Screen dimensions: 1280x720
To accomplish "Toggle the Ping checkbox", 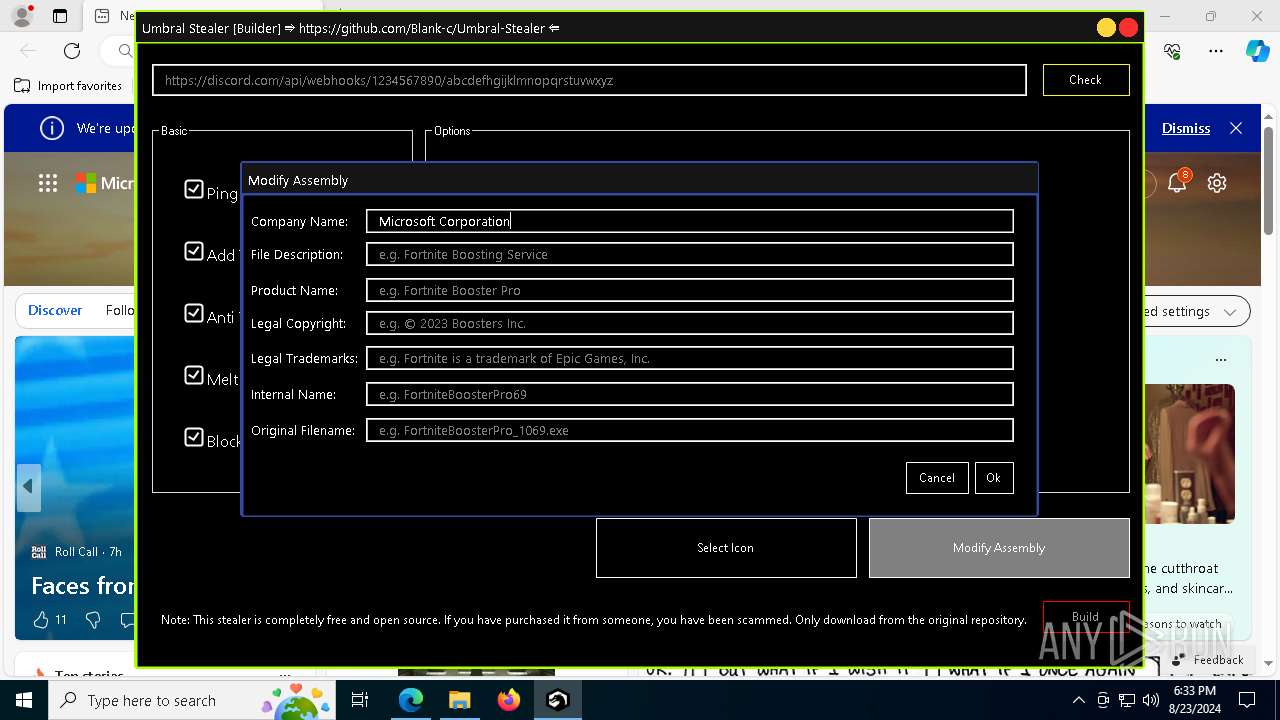I will point(194,189).
